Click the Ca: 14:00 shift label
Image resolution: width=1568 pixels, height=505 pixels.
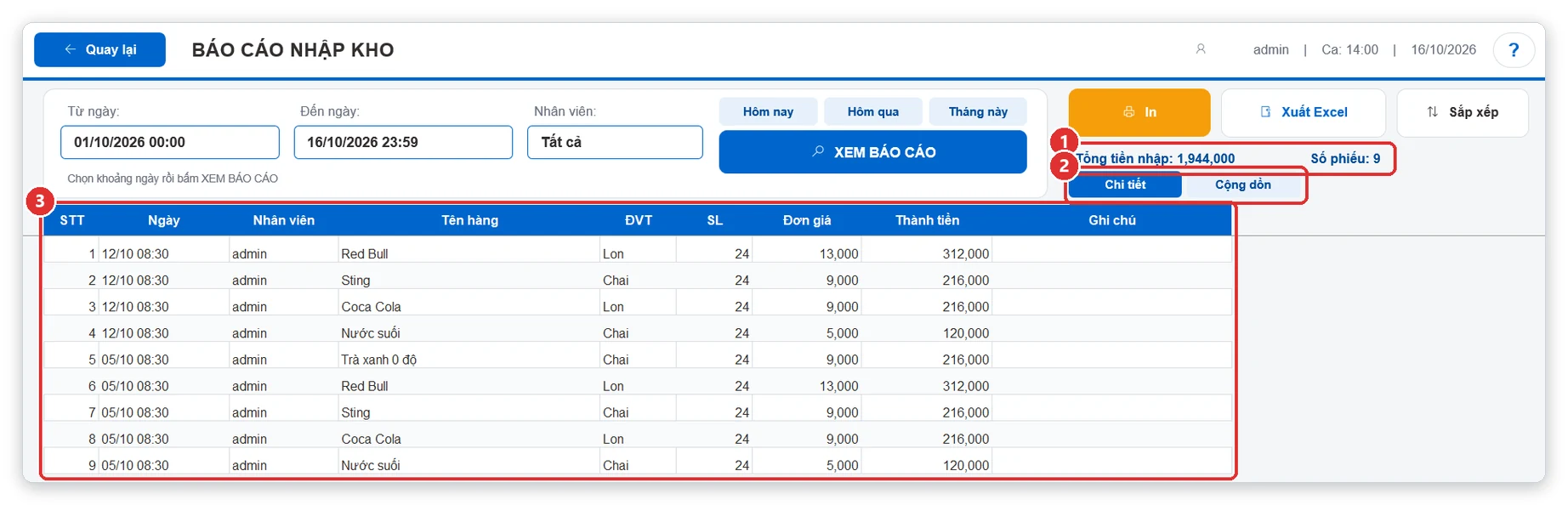tap(1349, 49)
